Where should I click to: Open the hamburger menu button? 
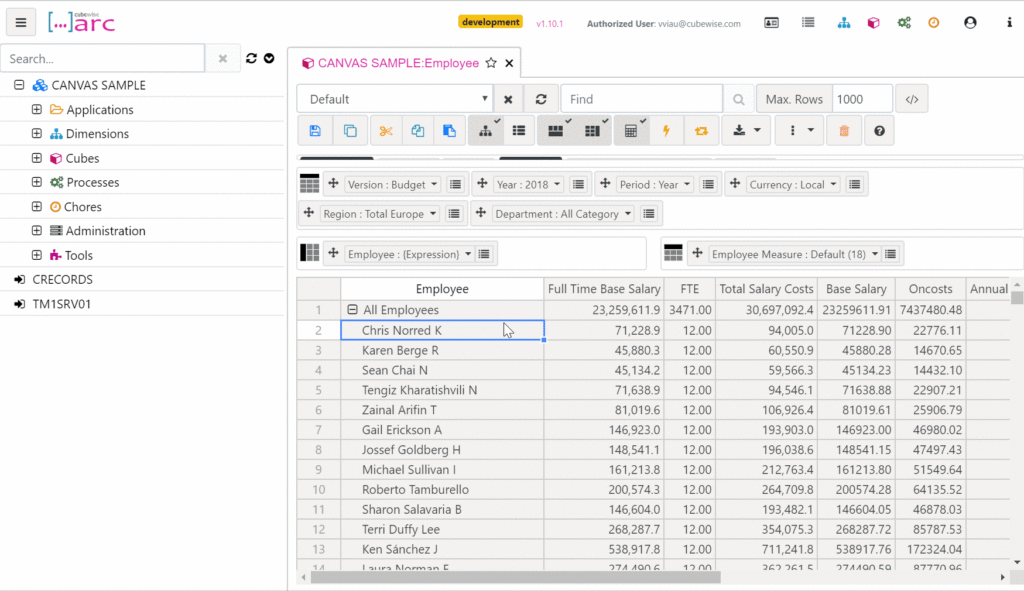pyautogui.click(x=20, y=22)
